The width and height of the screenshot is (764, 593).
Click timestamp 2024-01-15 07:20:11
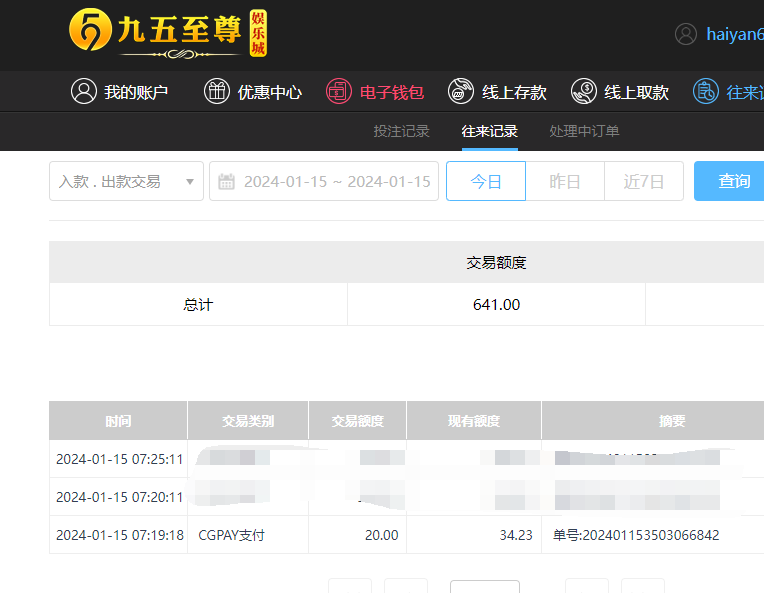[x=119, y=497]
